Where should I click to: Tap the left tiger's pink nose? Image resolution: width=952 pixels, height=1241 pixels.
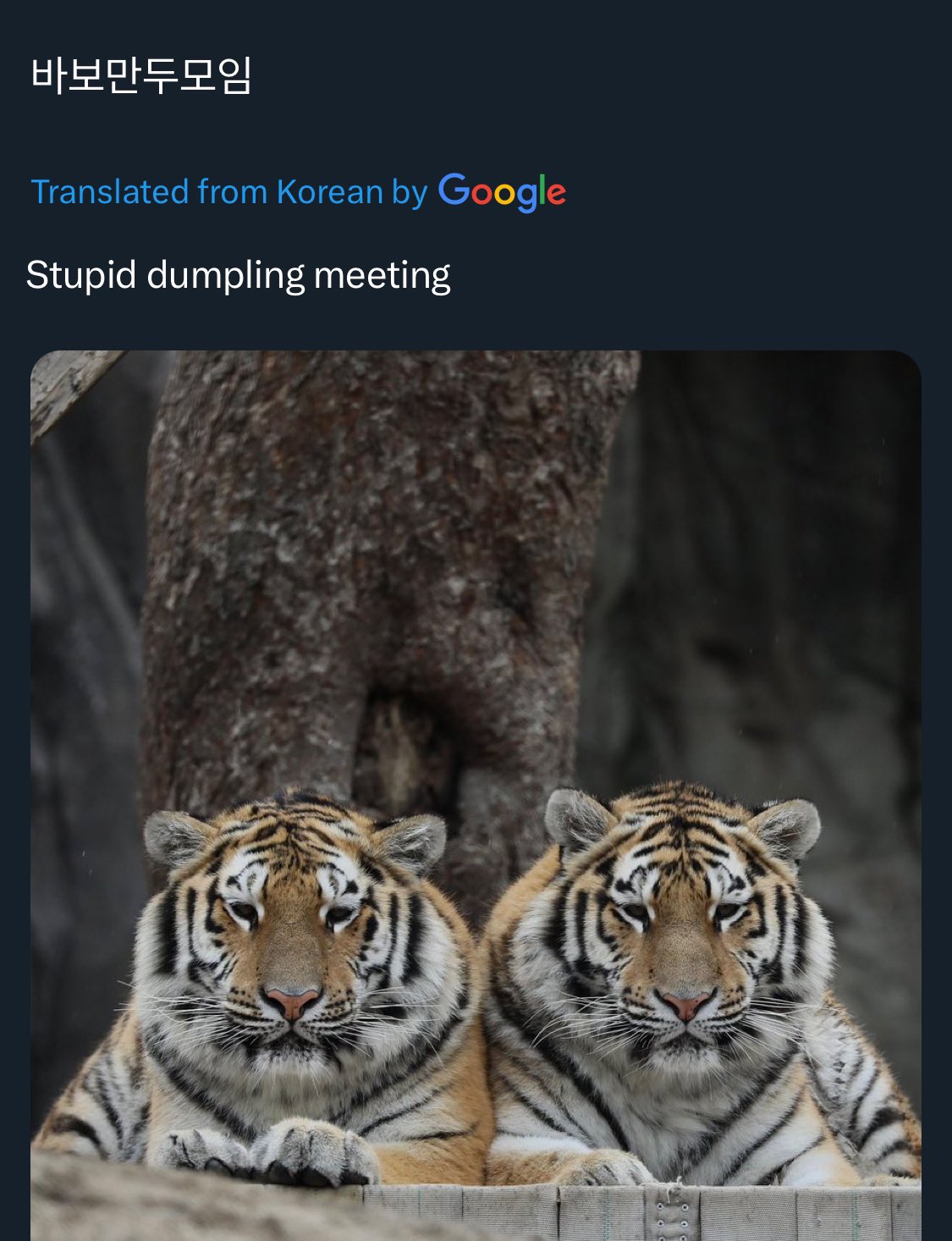(x=290, y=1001)
